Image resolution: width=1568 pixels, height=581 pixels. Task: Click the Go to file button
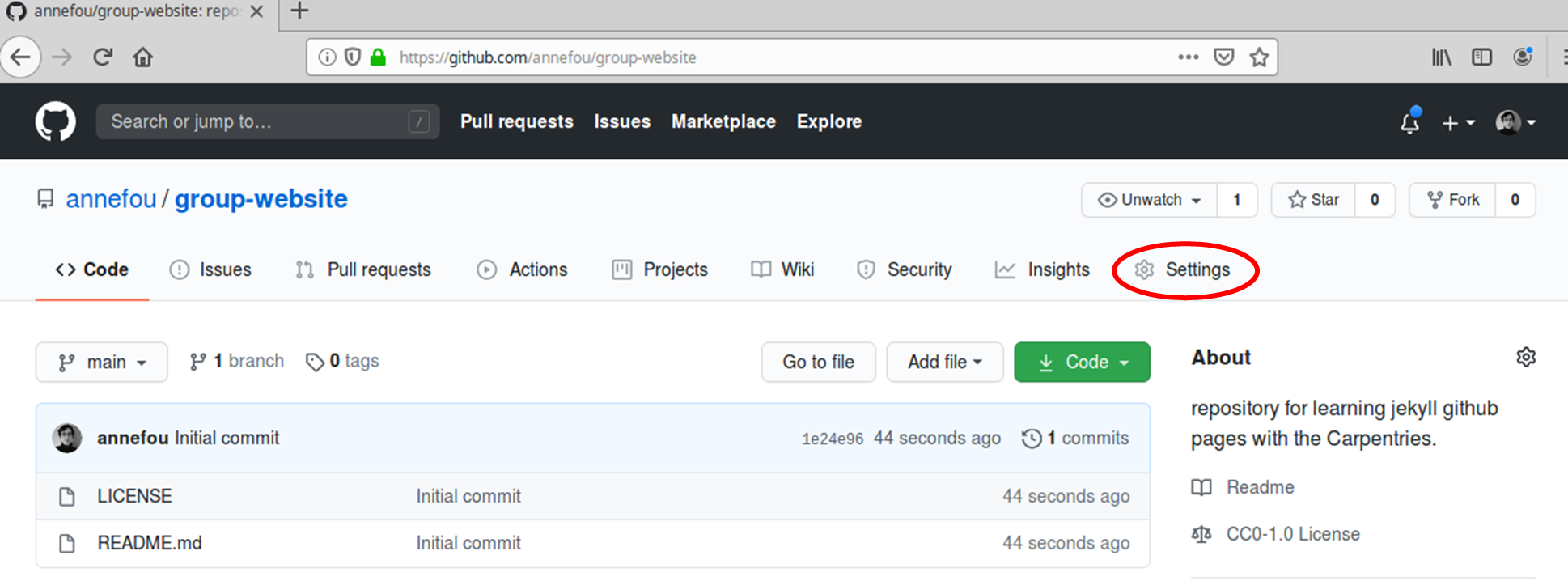tap(818, 362)
